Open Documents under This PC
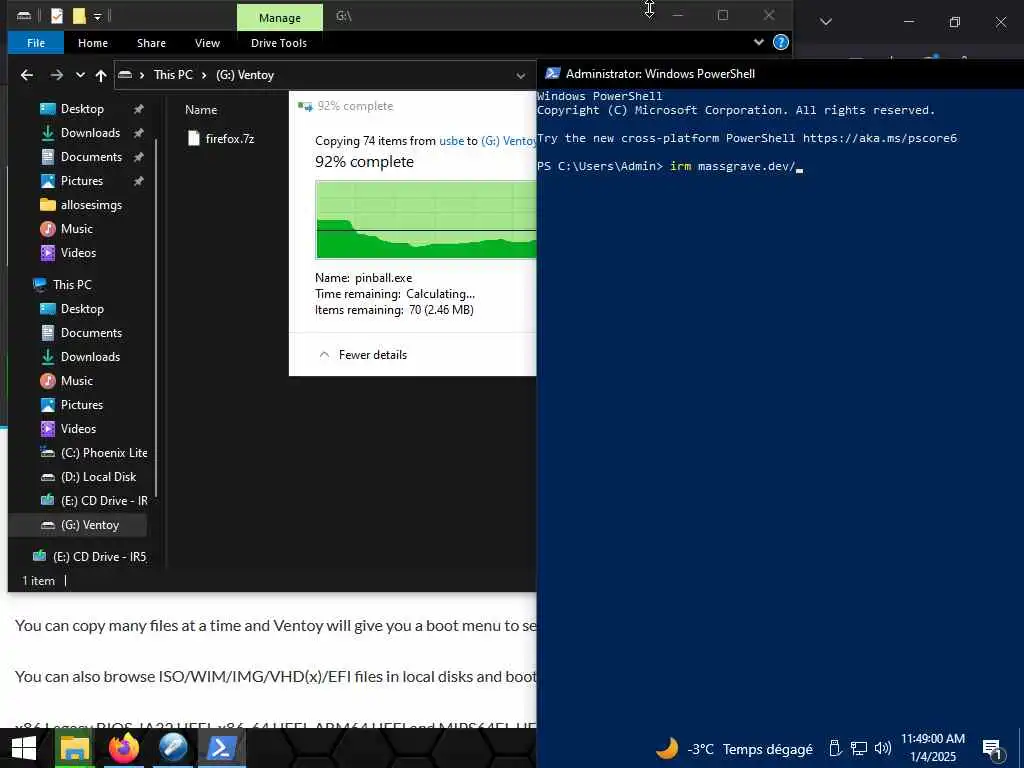Viewport: 1024px width, 768px height. tap(91, 333)
